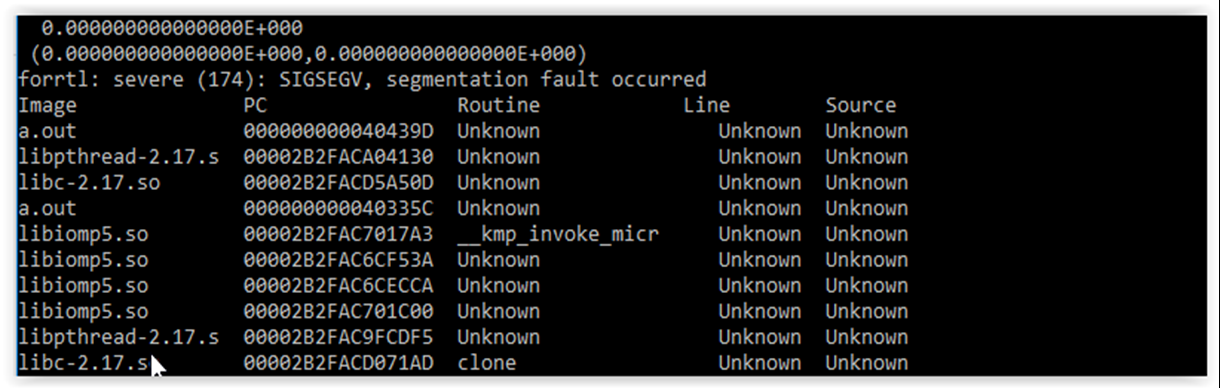Click the SIGSEGV segmentation fault error line
Screen dimensions: 1220x388
362,79
